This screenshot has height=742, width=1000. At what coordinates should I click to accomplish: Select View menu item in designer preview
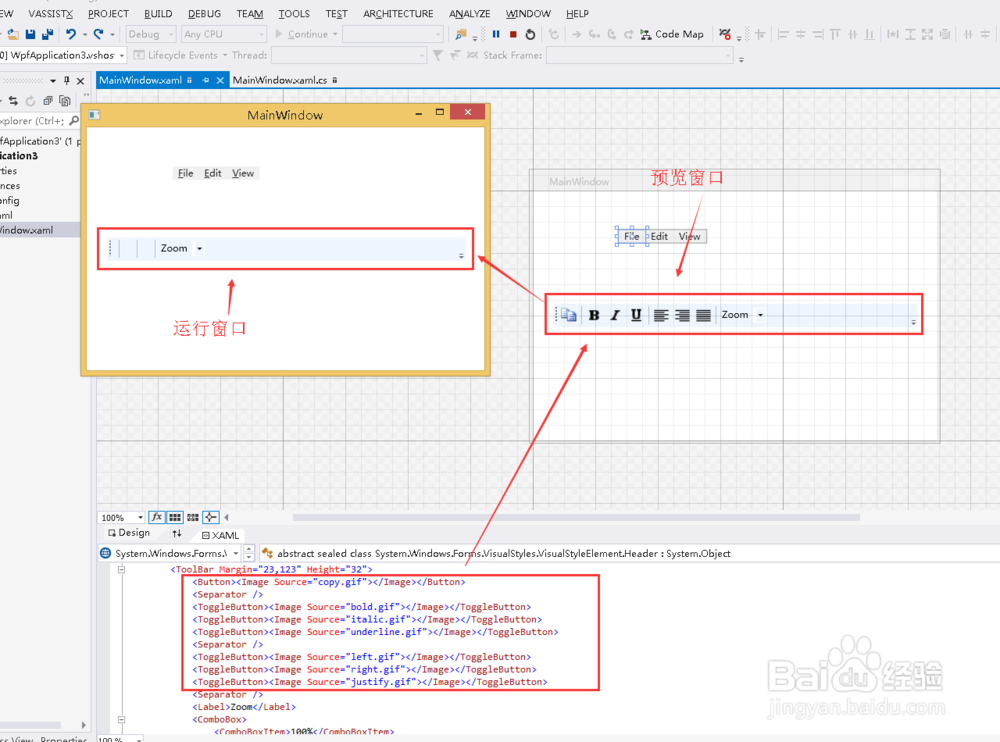689,237
